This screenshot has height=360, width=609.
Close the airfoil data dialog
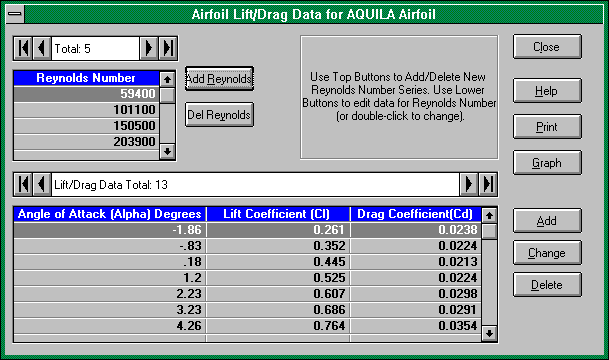[x=547, y=47]
